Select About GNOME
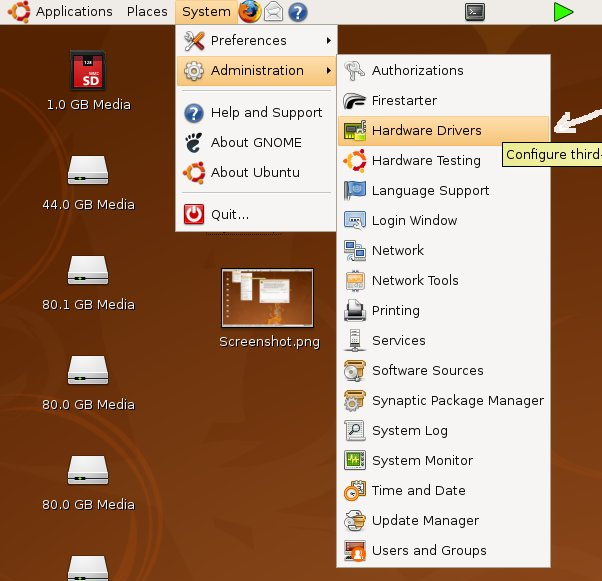 (x=256, y=142)
